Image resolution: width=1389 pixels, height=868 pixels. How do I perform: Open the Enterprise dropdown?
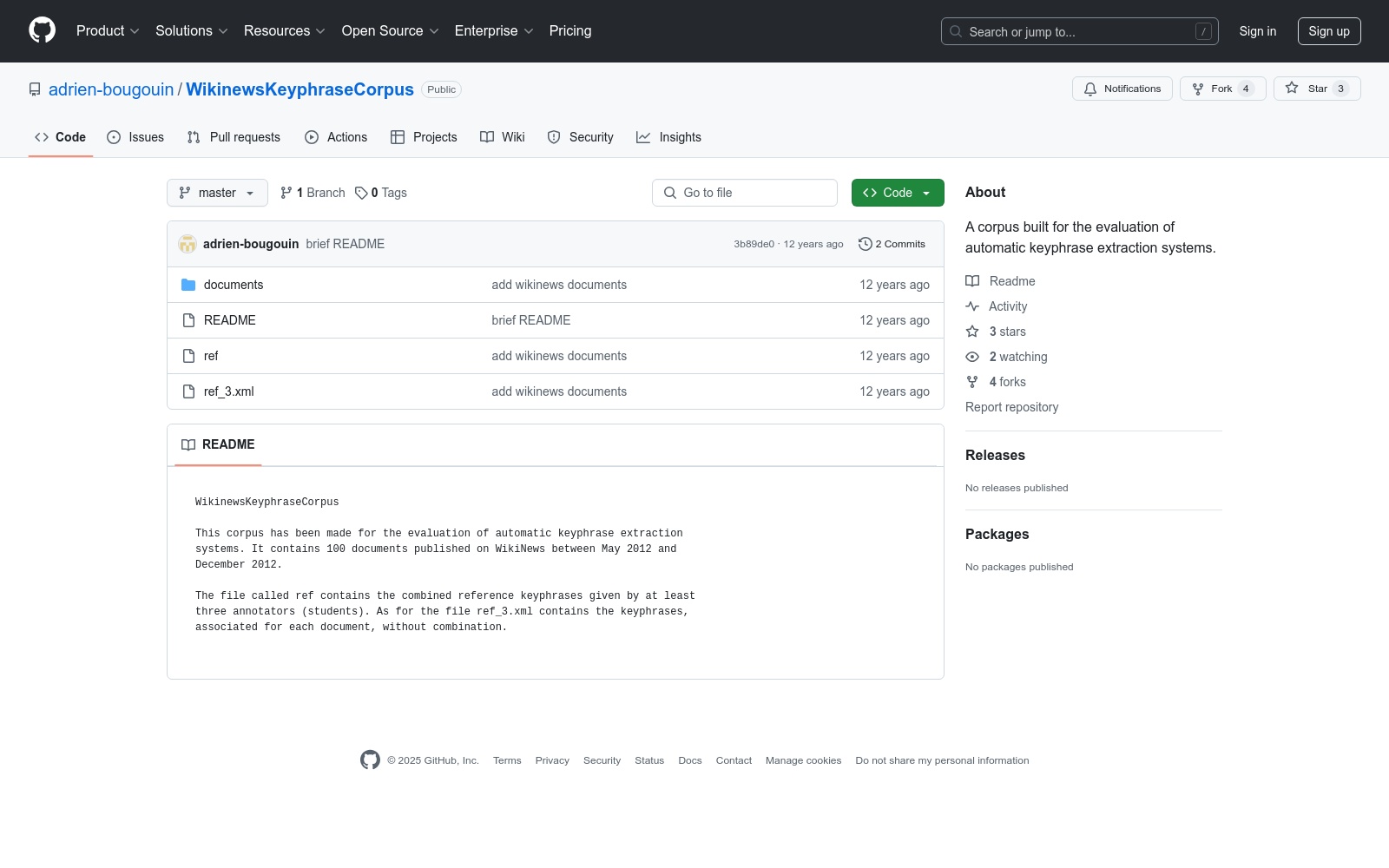[x=494, y=31]
